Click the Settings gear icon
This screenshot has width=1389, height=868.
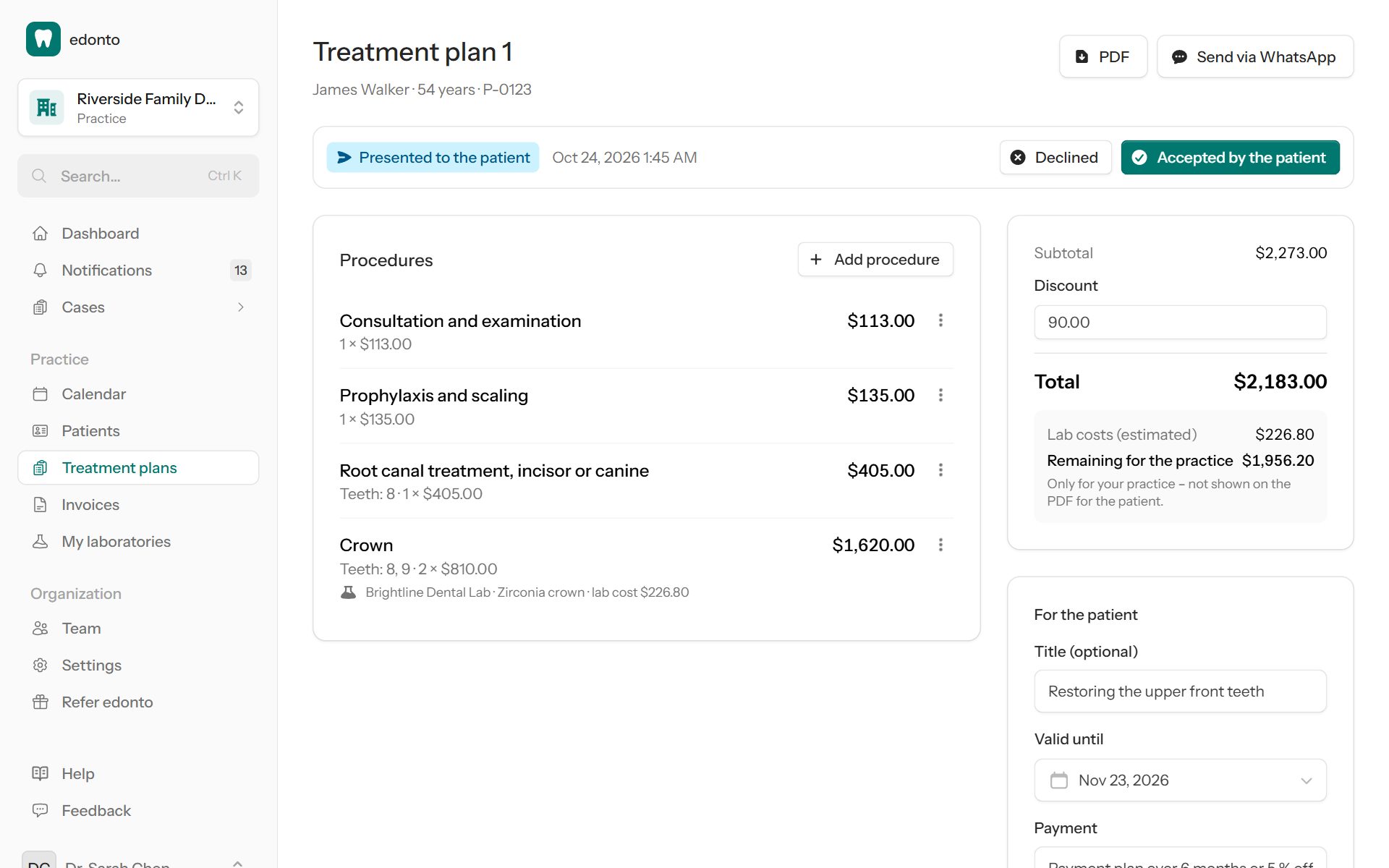point(41,665)
